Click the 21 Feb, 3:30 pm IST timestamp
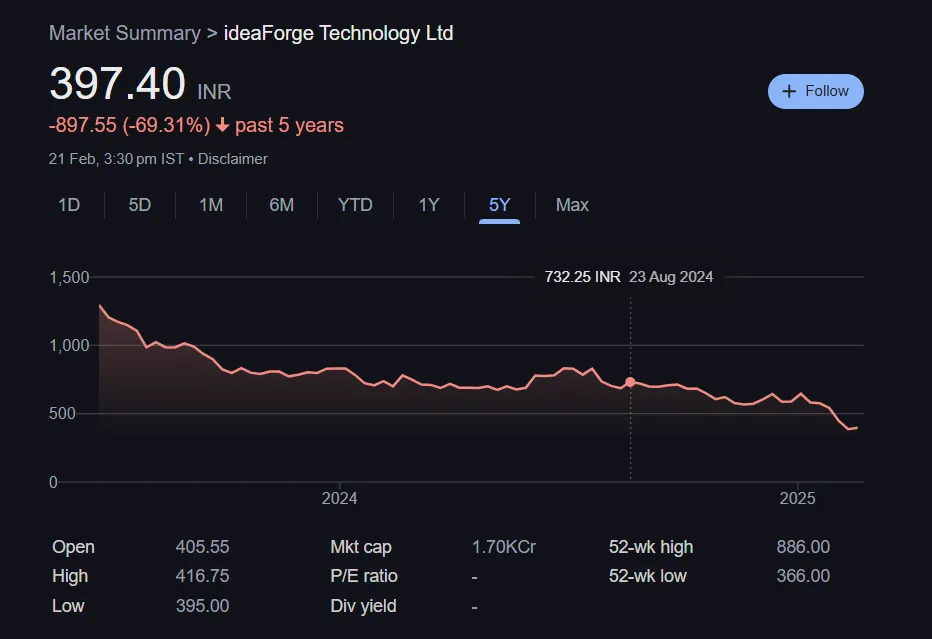This screenshot has height=639, width=932. 116,159
